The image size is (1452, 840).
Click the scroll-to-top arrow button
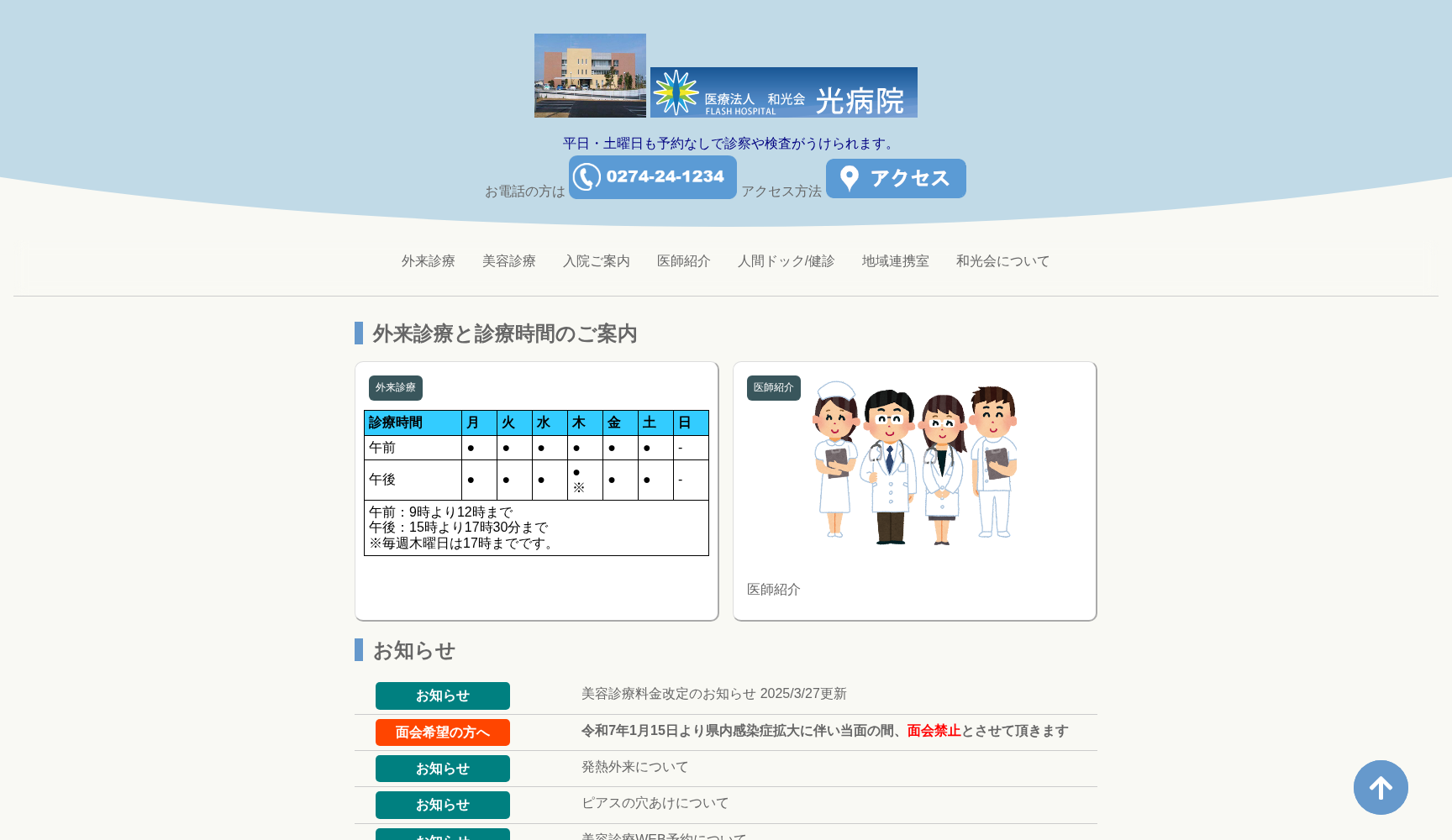(1381, 788)
